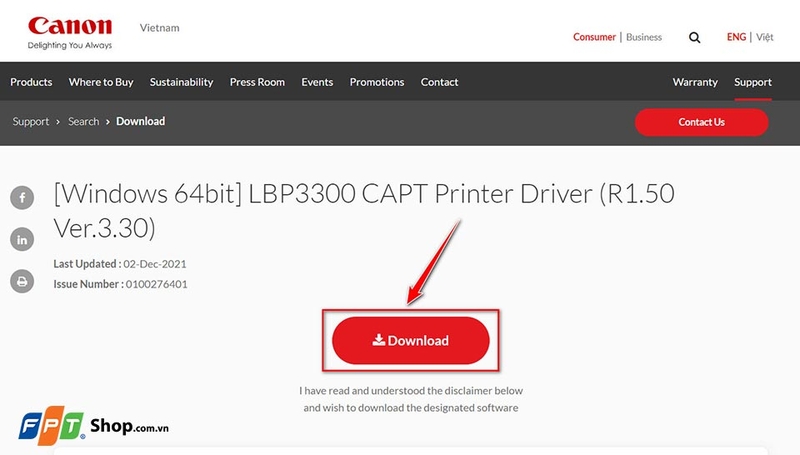Click the LBP3300 CAPT Printer Driver title
Image resolution: width=800 pixels, height=455 pixels.
point(364,211)
